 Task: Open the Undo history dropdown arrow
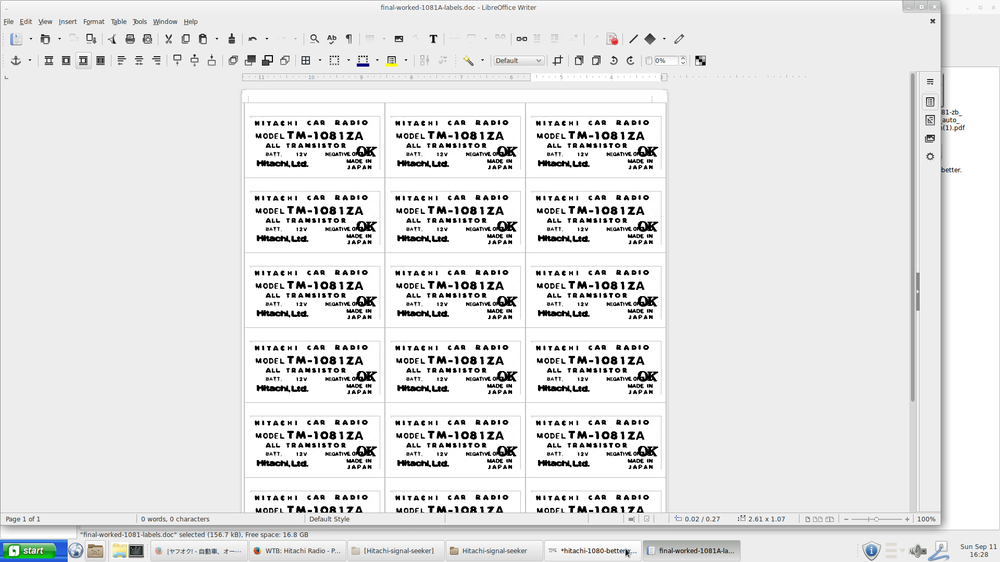tap(267, 39)
